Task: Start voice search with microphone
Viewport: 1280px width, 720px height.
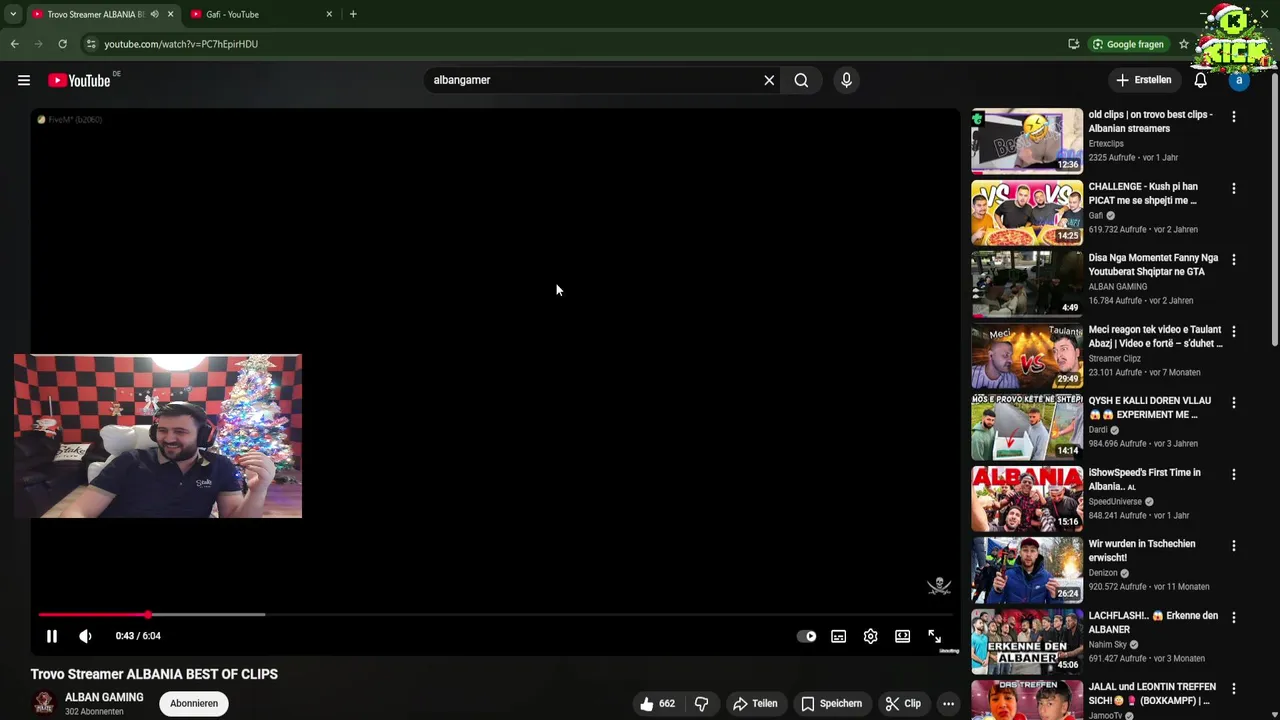Action: 846,80
